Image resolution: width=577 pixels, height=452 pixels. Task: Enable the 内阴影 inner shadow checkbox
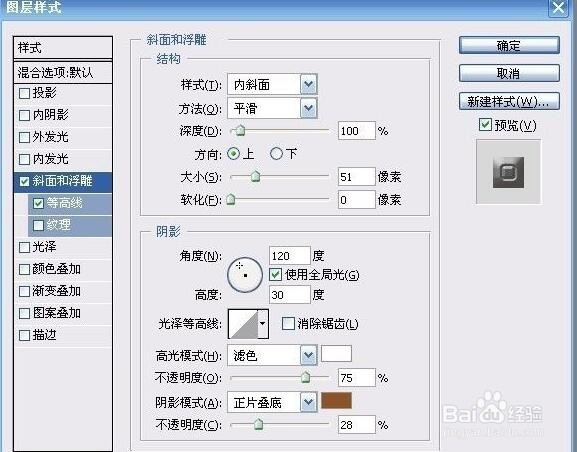click(24, 115)
